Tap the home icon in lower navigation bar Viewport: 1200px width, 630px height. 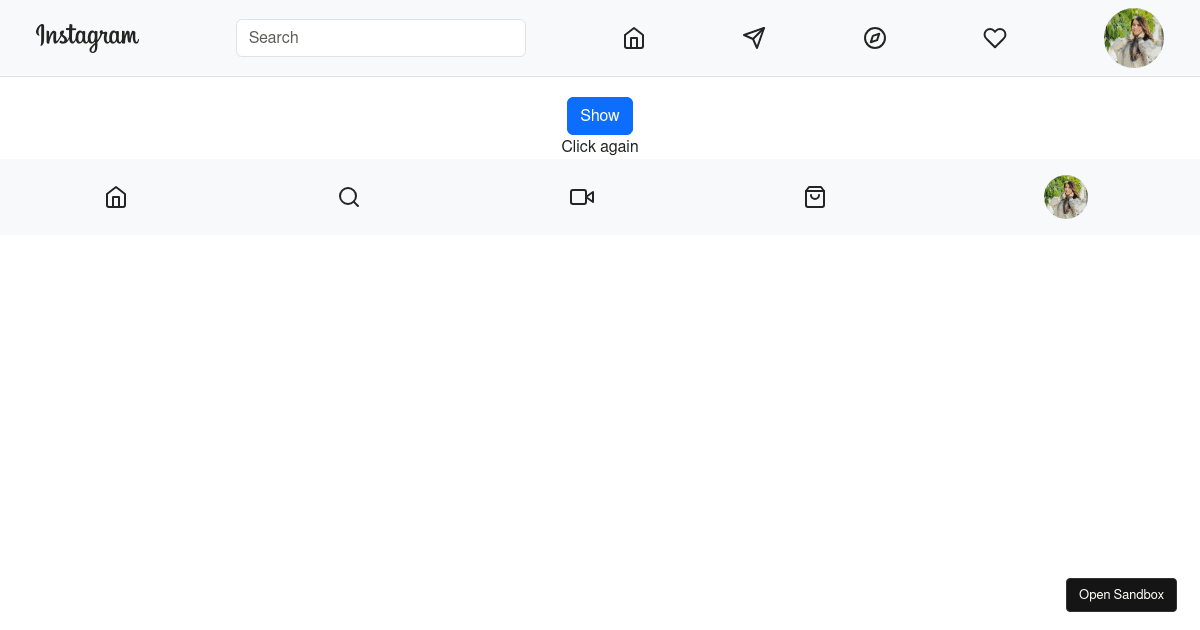116,197
